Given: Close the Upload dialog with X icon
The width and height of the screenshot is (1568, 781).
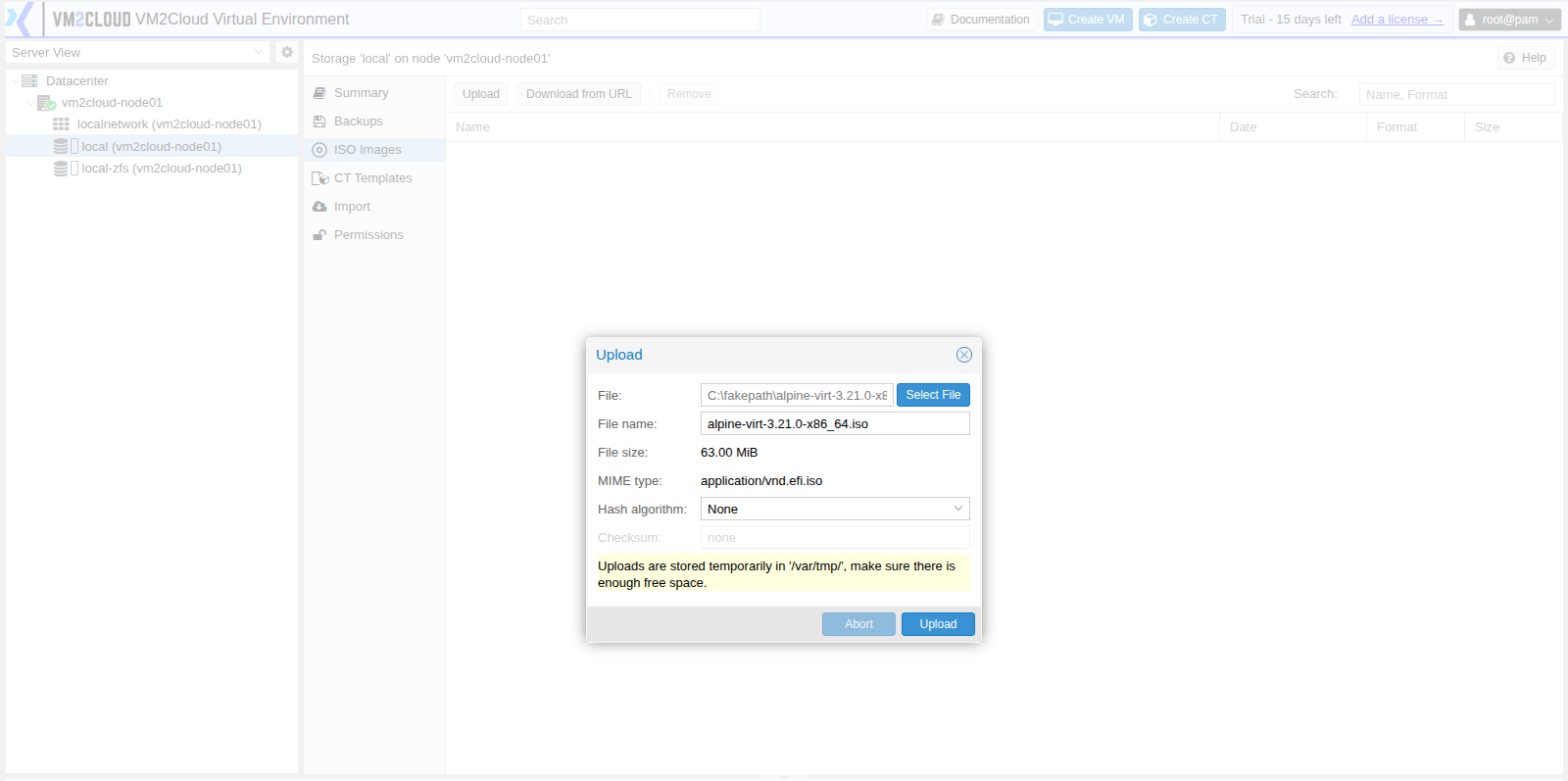Looking at the screenshot, I should coord(964,355).
